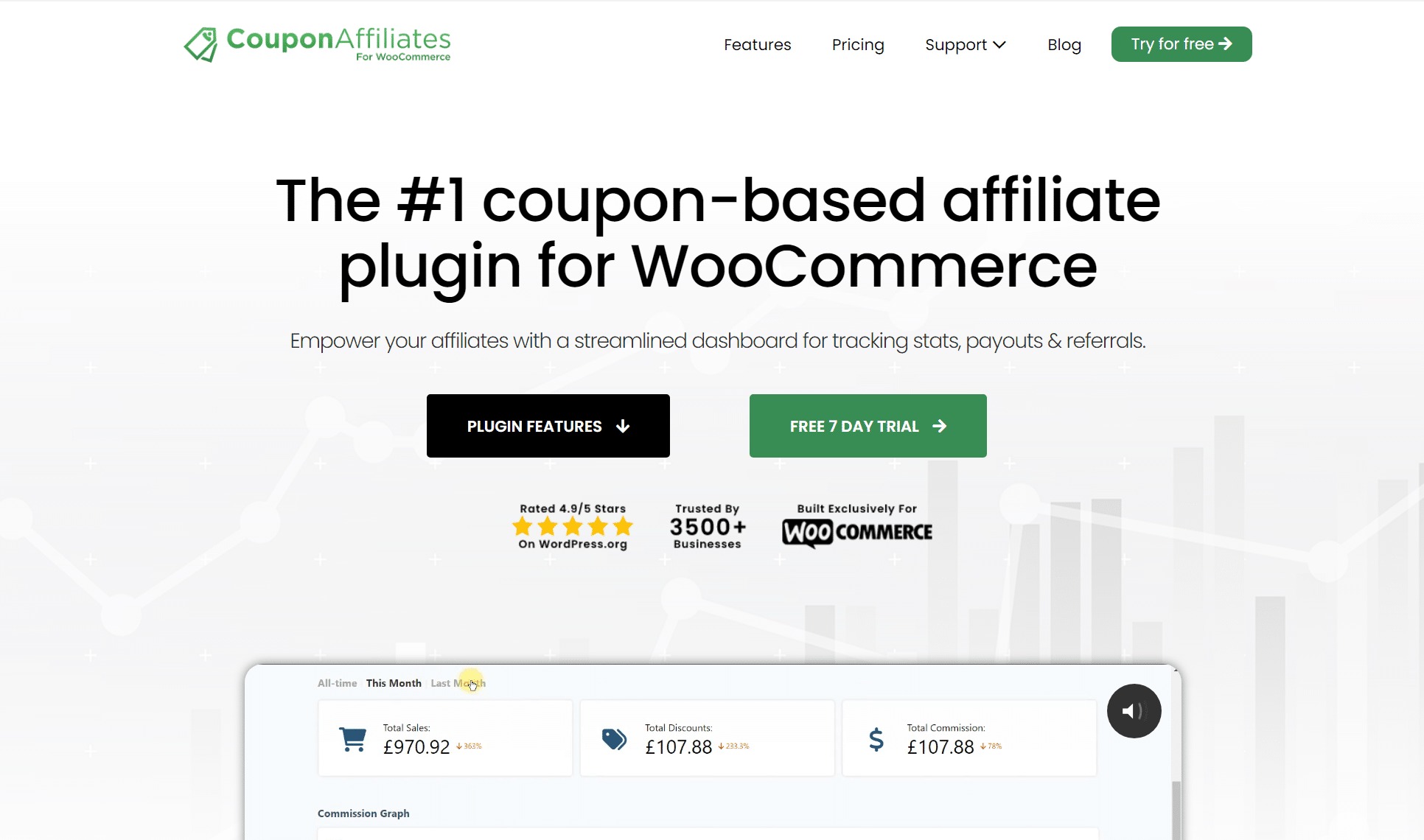Click the Try for free navigation button
Viewport: 1424px width, 840px height.
point(1180,44)
